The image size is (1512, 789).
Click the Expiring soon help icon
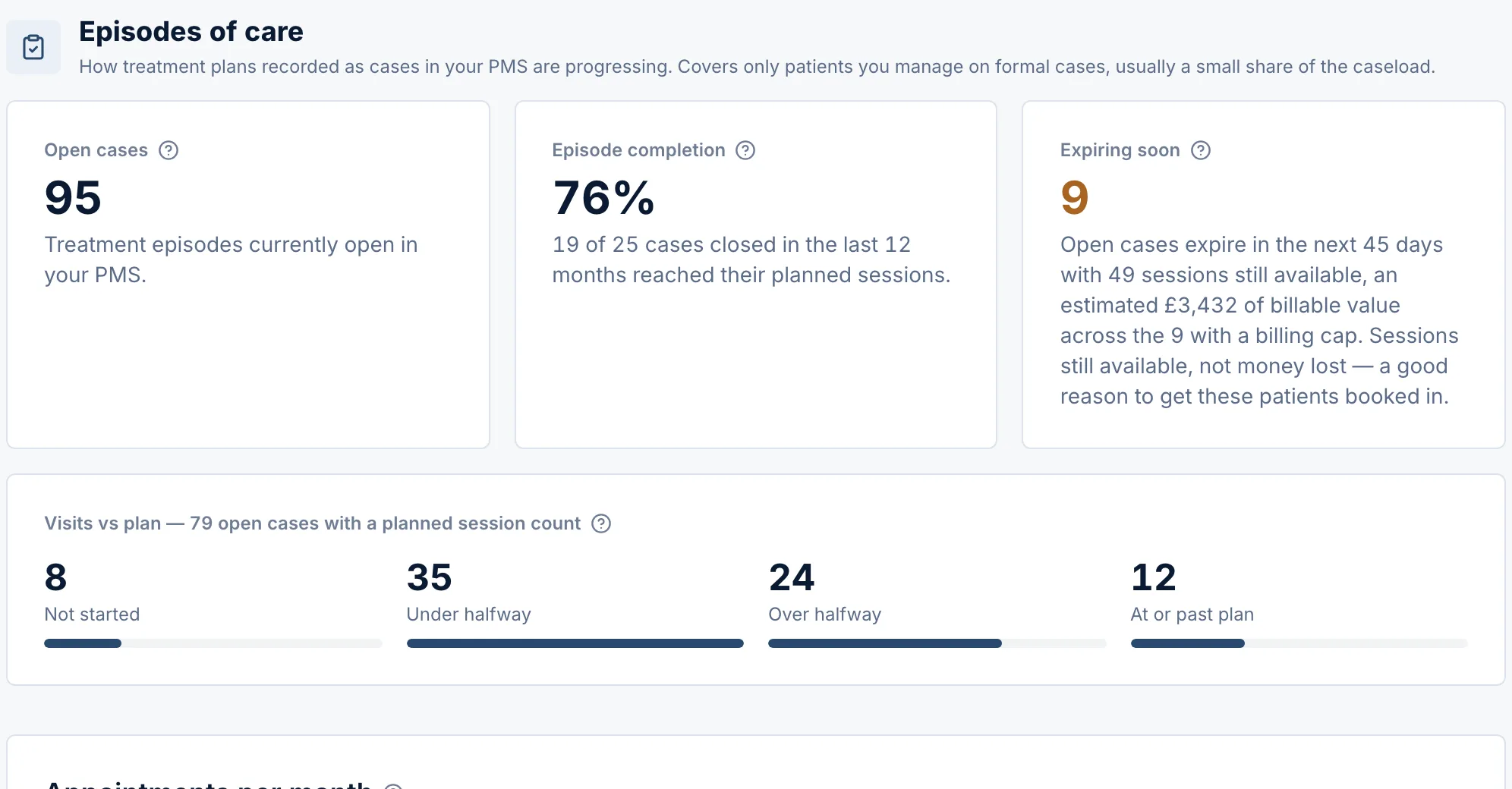[1201, 150]
